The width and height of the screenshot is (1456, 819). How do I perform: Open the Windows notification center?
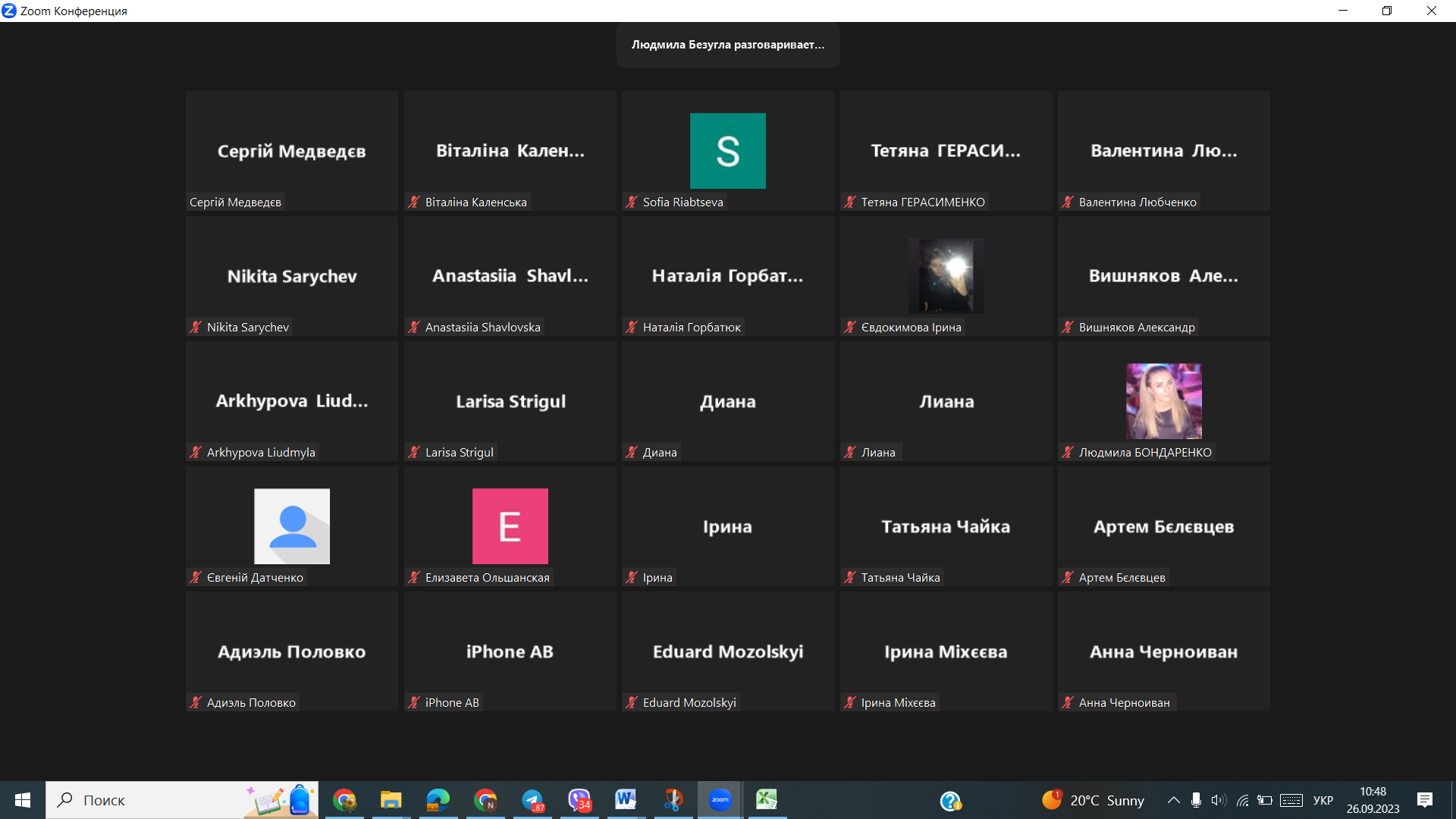click(x=1424, y=800)
